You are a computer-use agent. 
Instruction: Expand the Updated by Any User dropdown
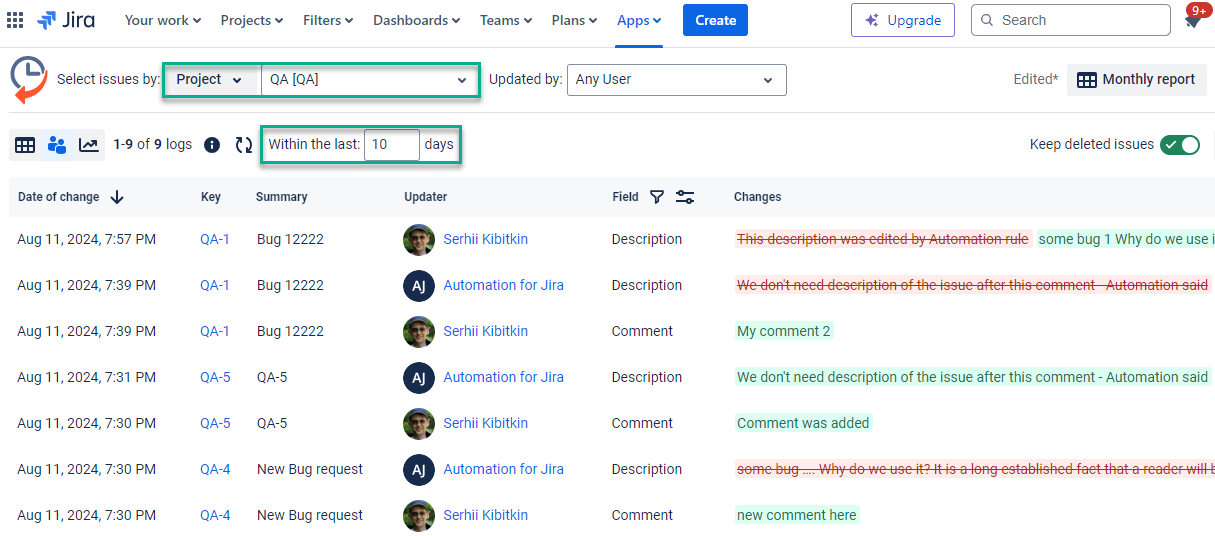pos(676,80)
